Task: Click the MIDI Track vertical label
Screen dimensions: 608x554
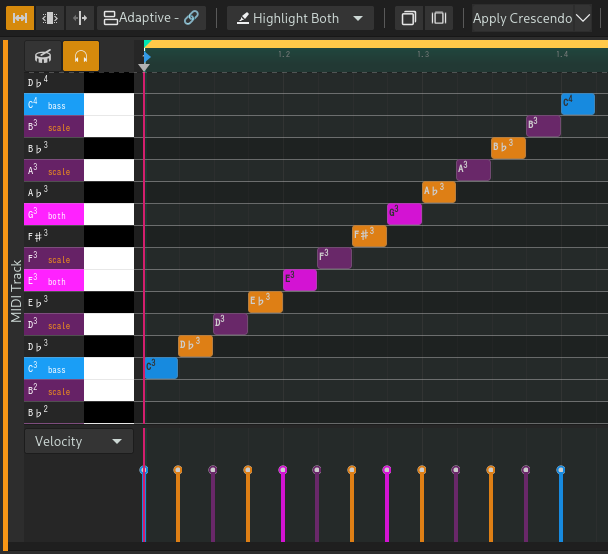Action: point(16,291)
